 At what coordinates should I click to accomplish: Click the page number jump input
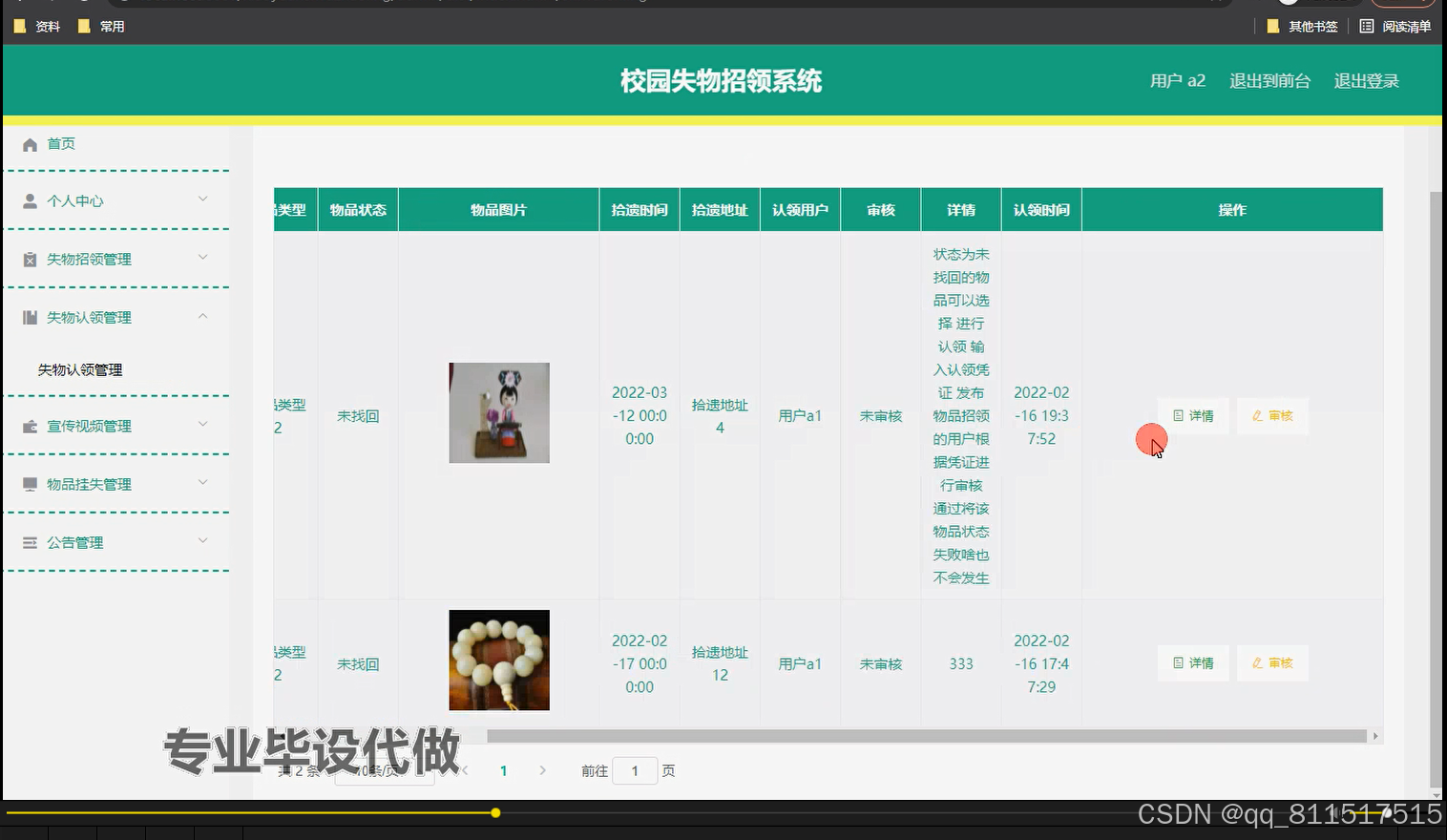point(635,771)
